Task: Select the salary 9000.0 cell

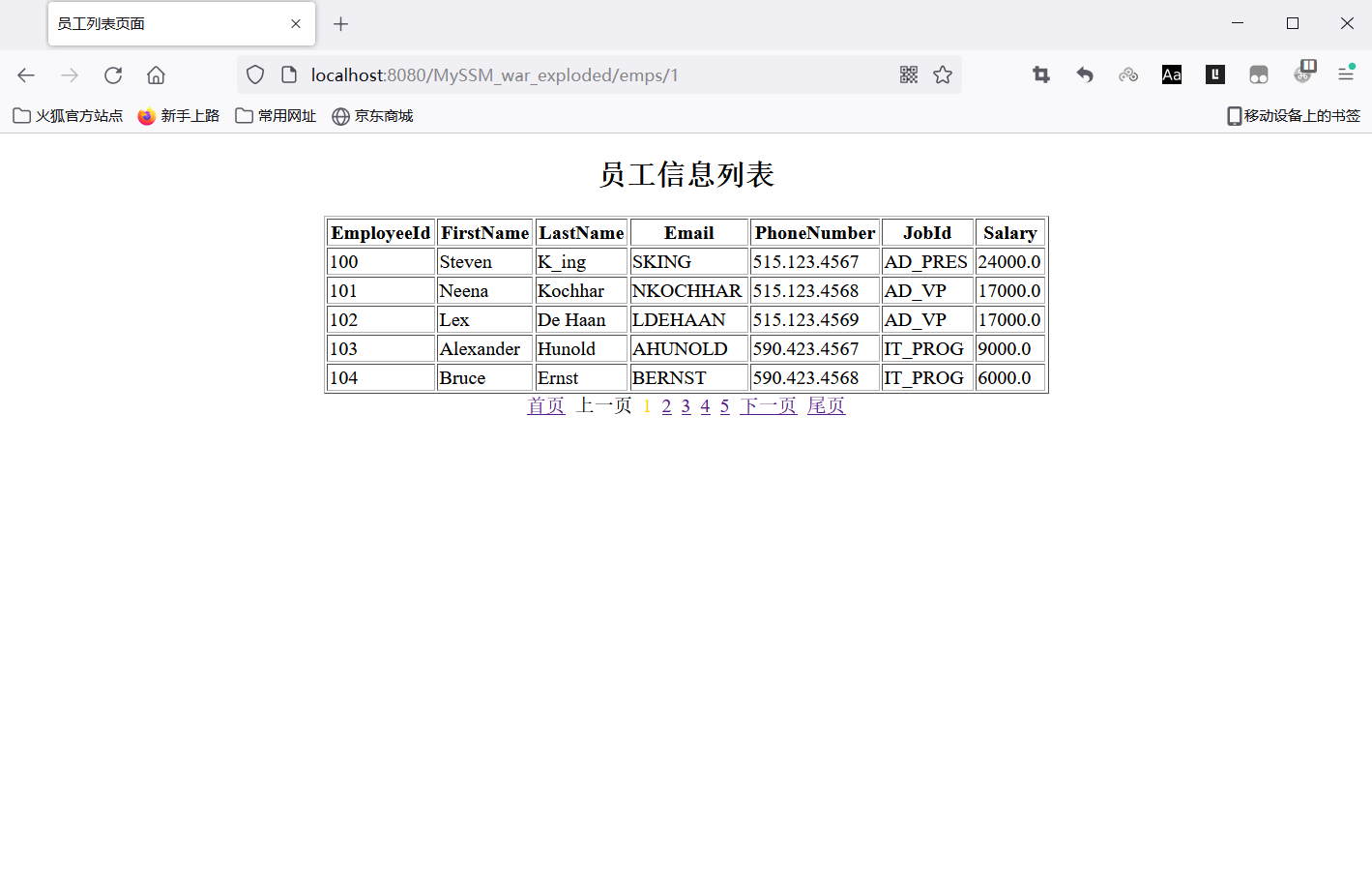Action: click(x=1010, y=349)
